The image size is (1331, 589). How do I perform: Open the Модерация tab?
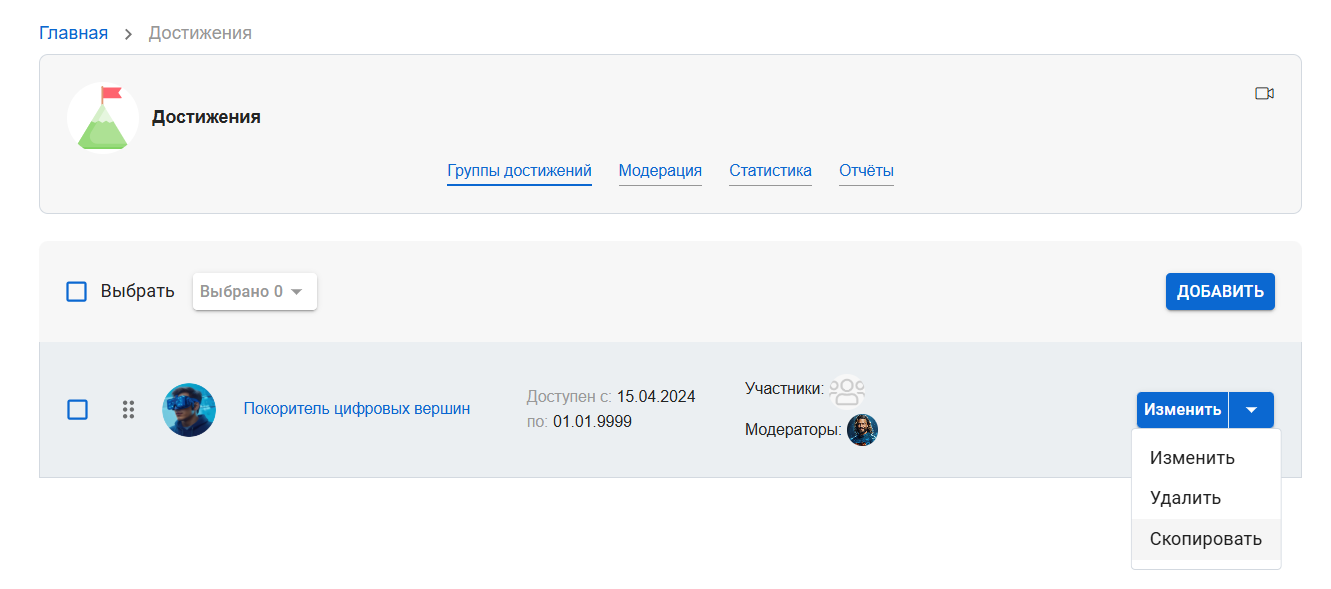coord(660,171)
